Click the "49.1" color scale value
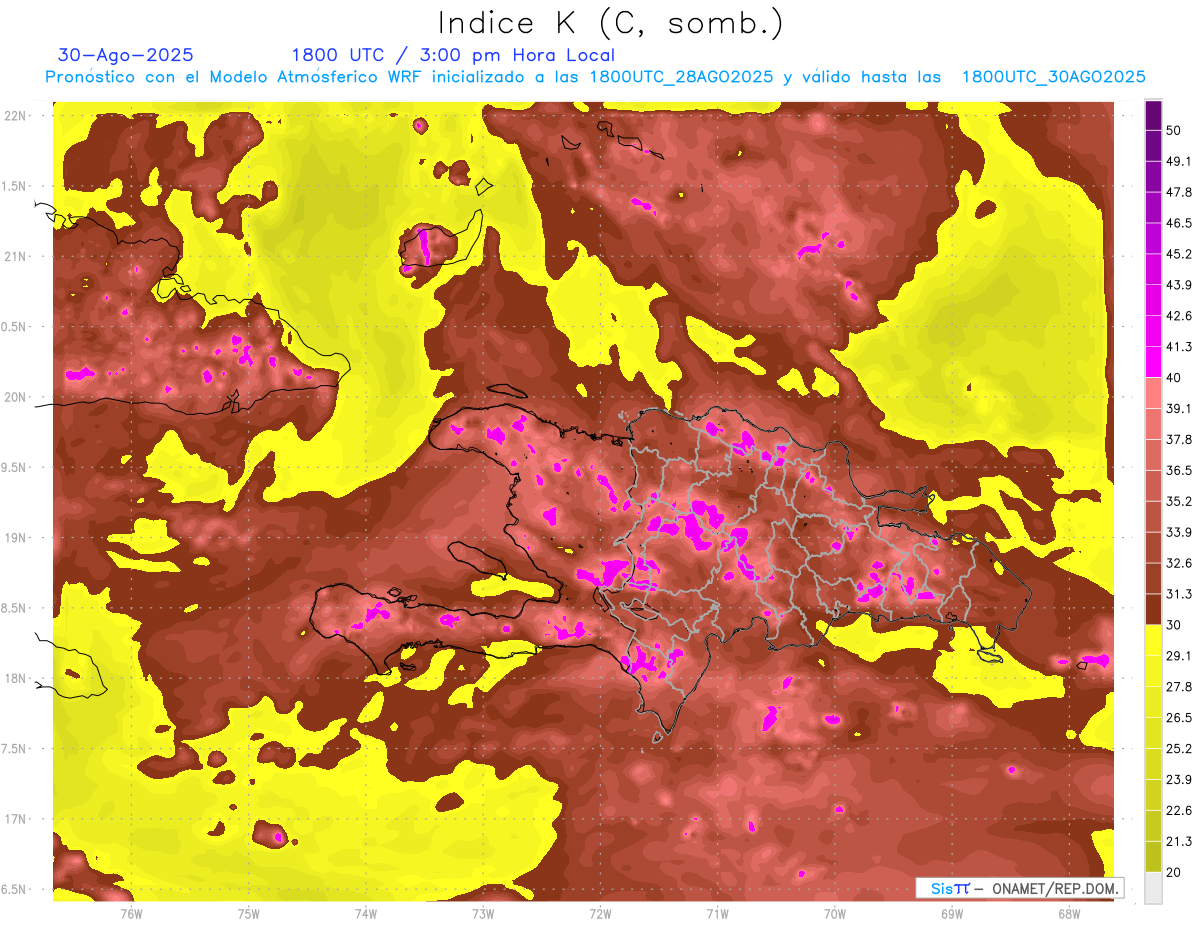Viewport: 1200px width, 927px height. click(1178, 161)
